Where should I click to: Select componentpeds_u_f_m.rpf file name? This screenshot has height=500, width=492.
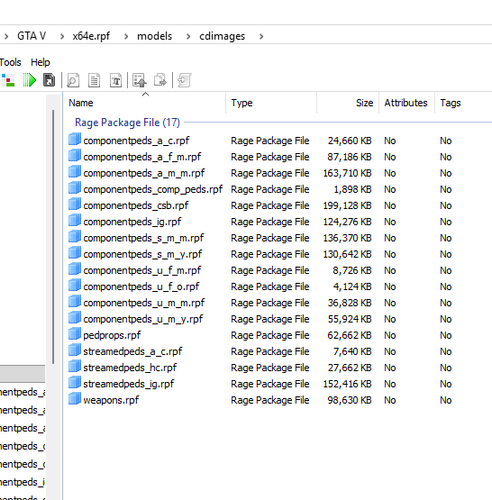coord(142,270)
